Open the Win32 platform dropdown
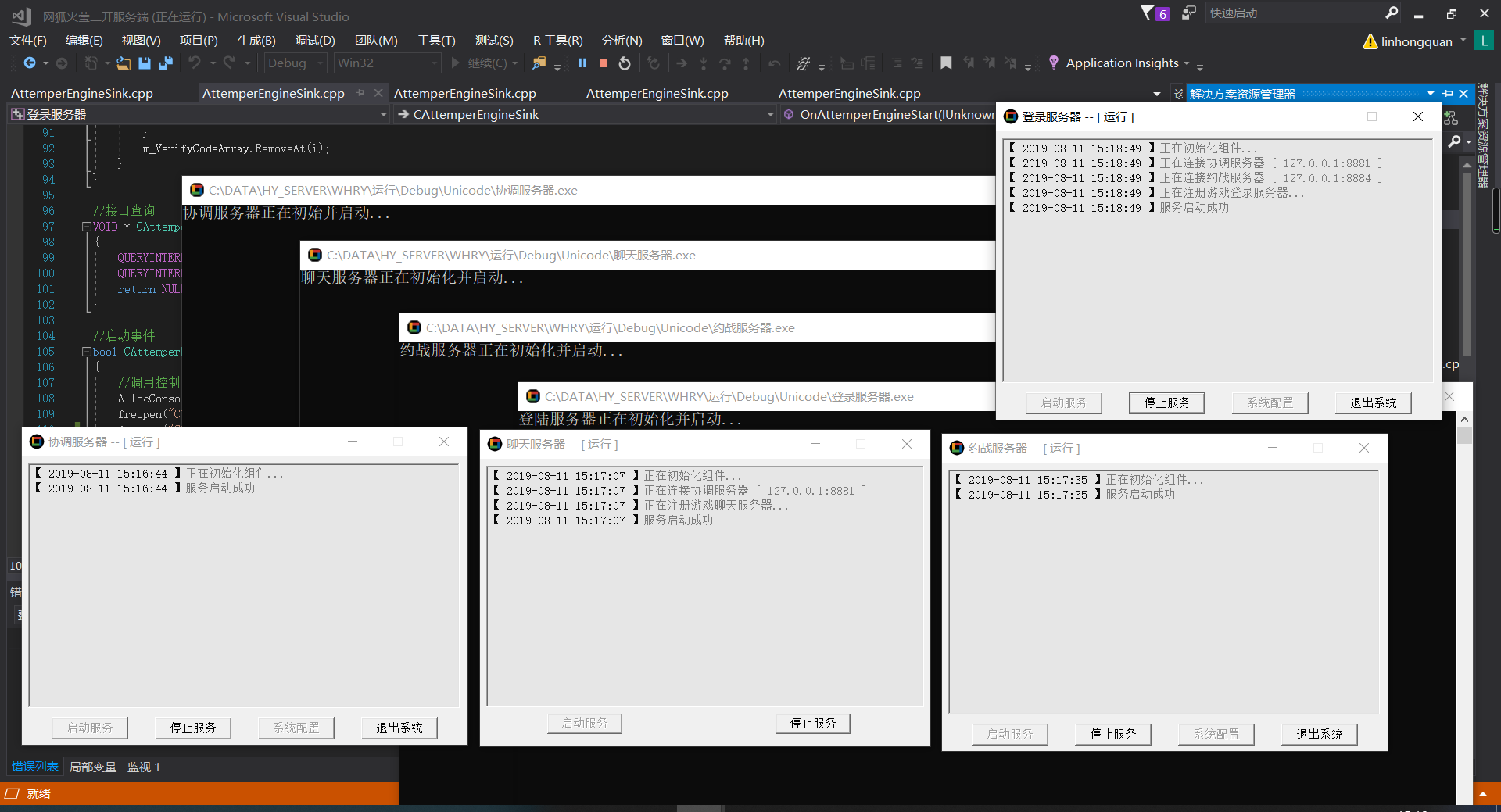Screen dimensions: 1501x812 click(x=387, y=63)
